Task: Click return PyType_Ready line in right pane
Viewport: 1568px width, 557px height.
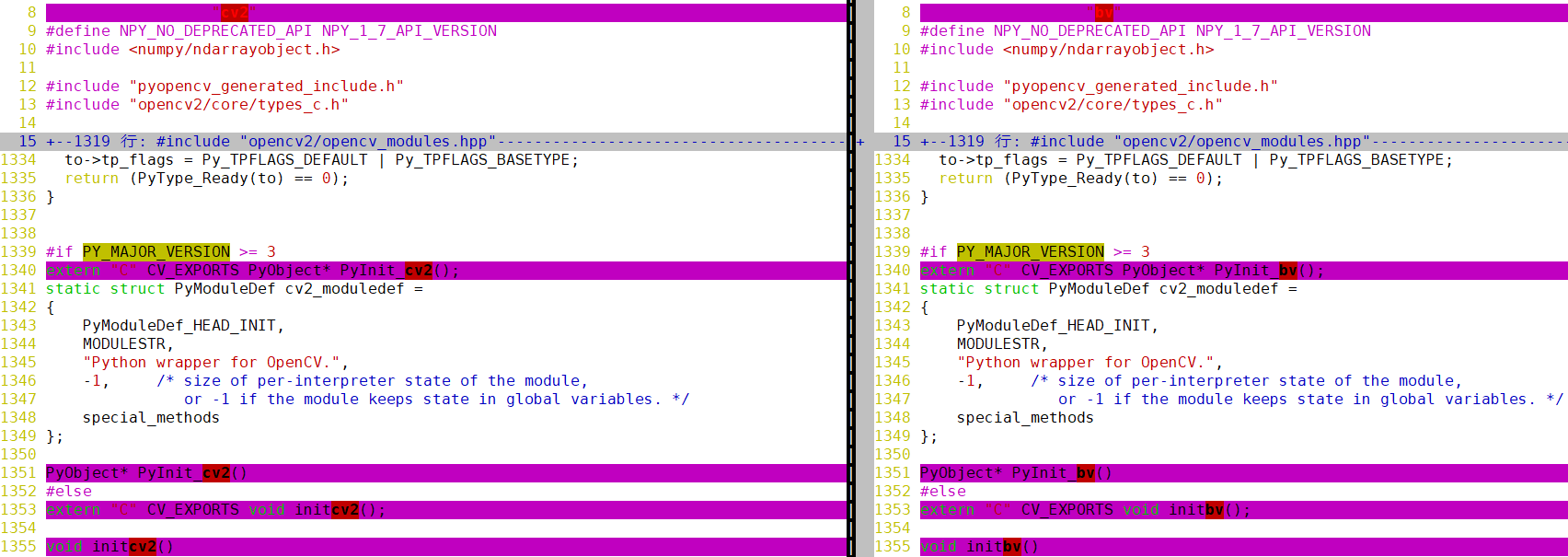Action: pos(1081,179)
